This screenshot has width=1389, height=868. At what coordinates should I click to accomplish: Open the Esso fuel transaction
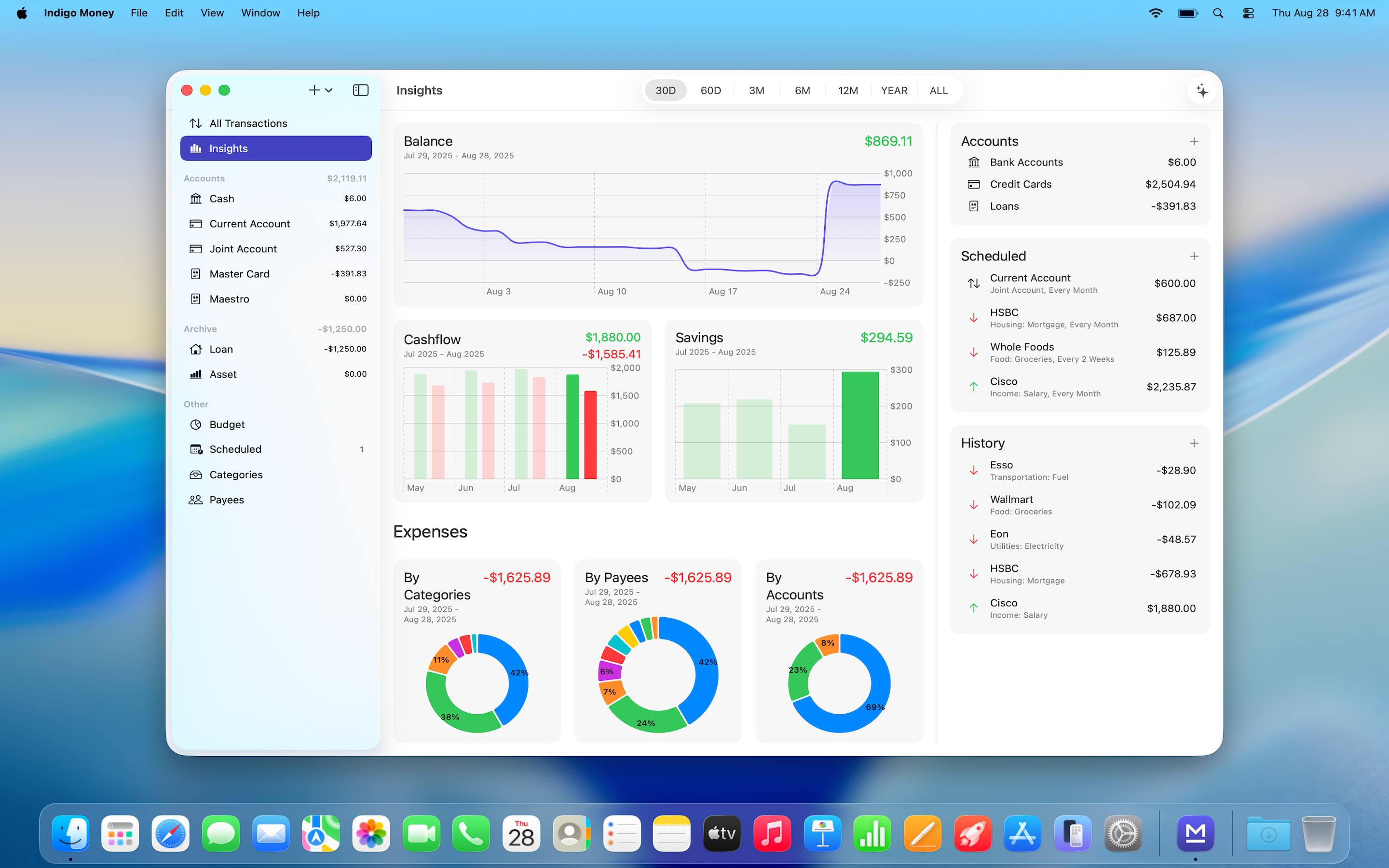pos(1080,470)
